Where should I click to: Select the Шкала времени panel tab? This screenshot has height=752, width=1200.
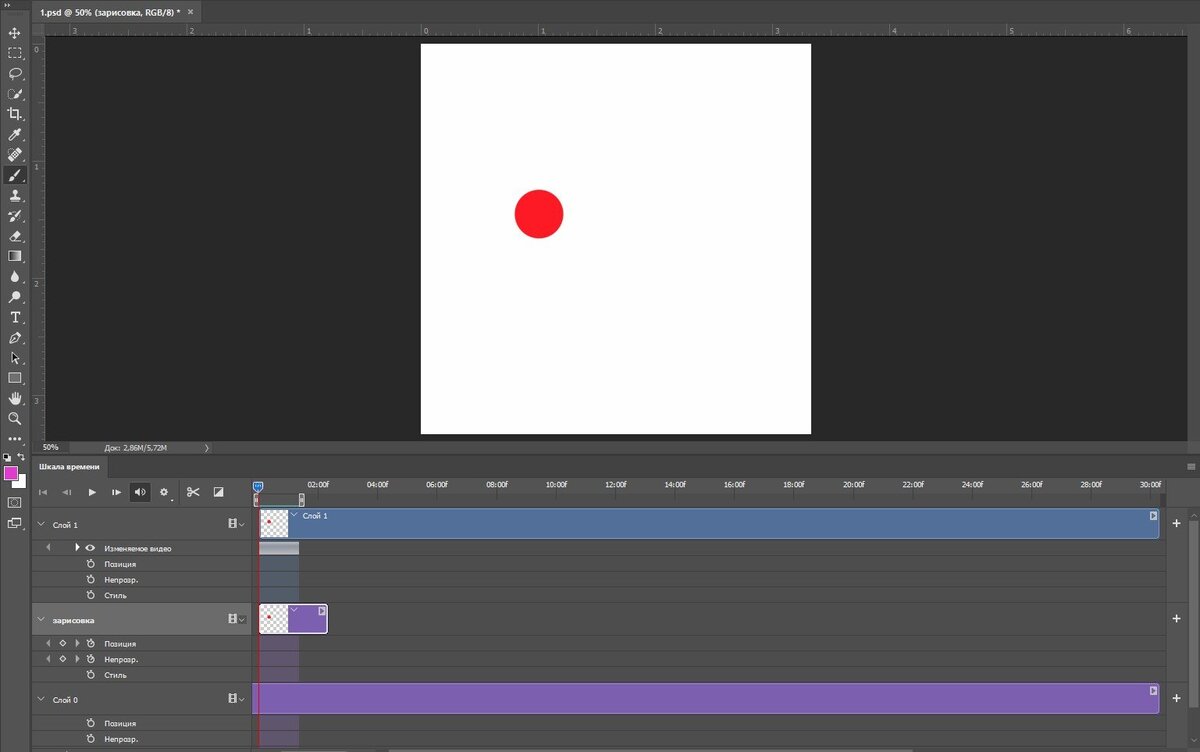[x=70, y=467]
